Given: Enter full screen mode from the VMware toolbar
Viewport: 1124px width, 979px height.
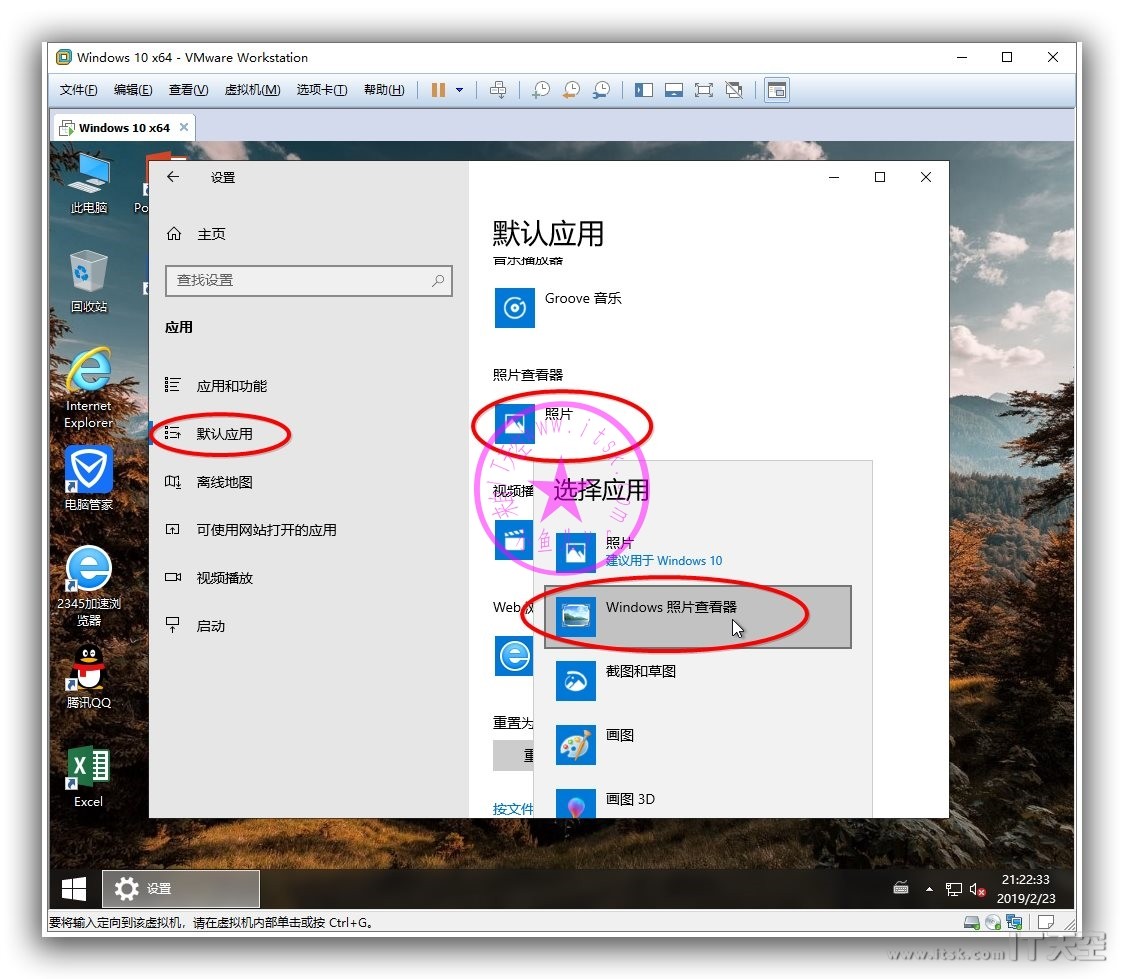Looking at the screenshot, I should pyautogui.click(x=704, y=90).
